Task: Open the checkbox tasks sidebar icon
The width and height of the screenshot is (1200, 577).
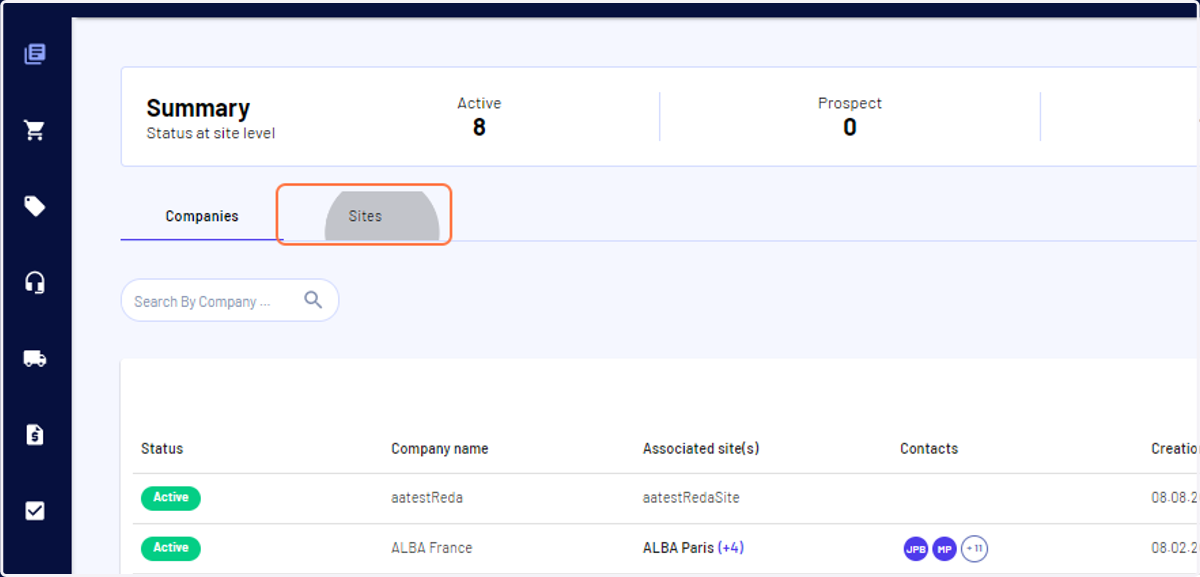Action: pyautogui.click(x=35, y=510)
